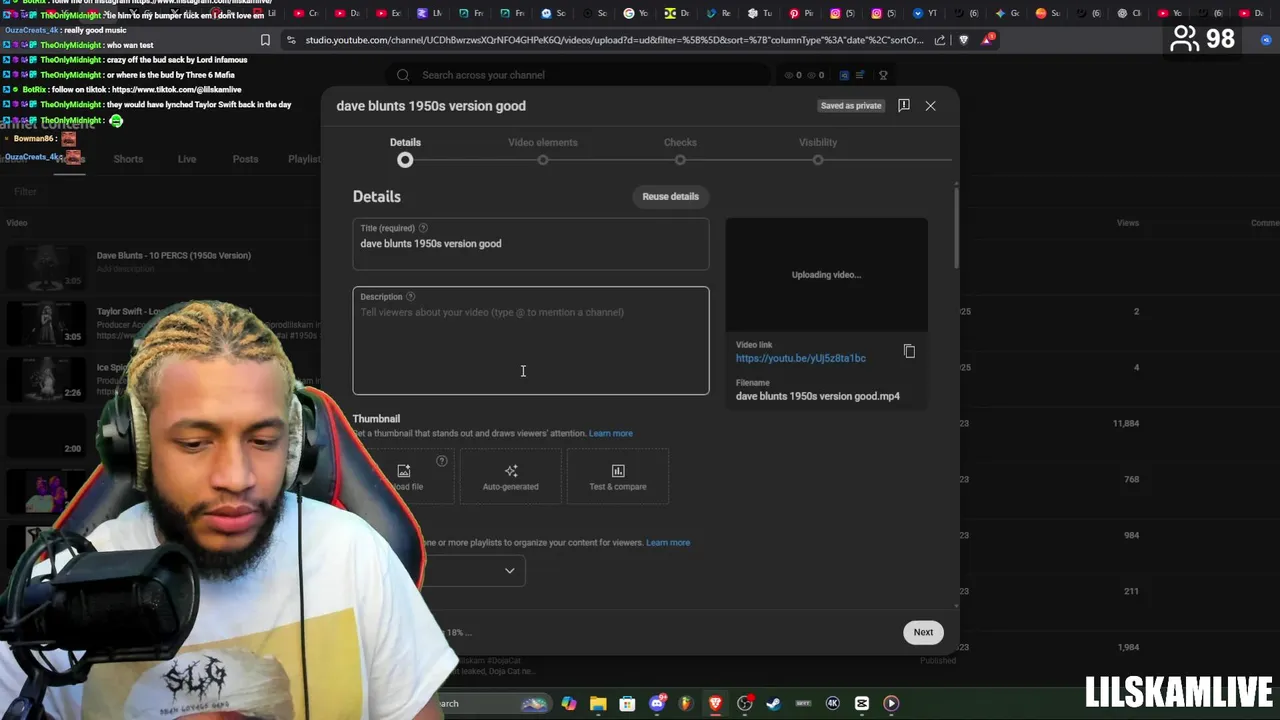Open Learn more link for playlists
Image resolution: width=1280 pixels, height=720 pixels.
click(668, 542)
